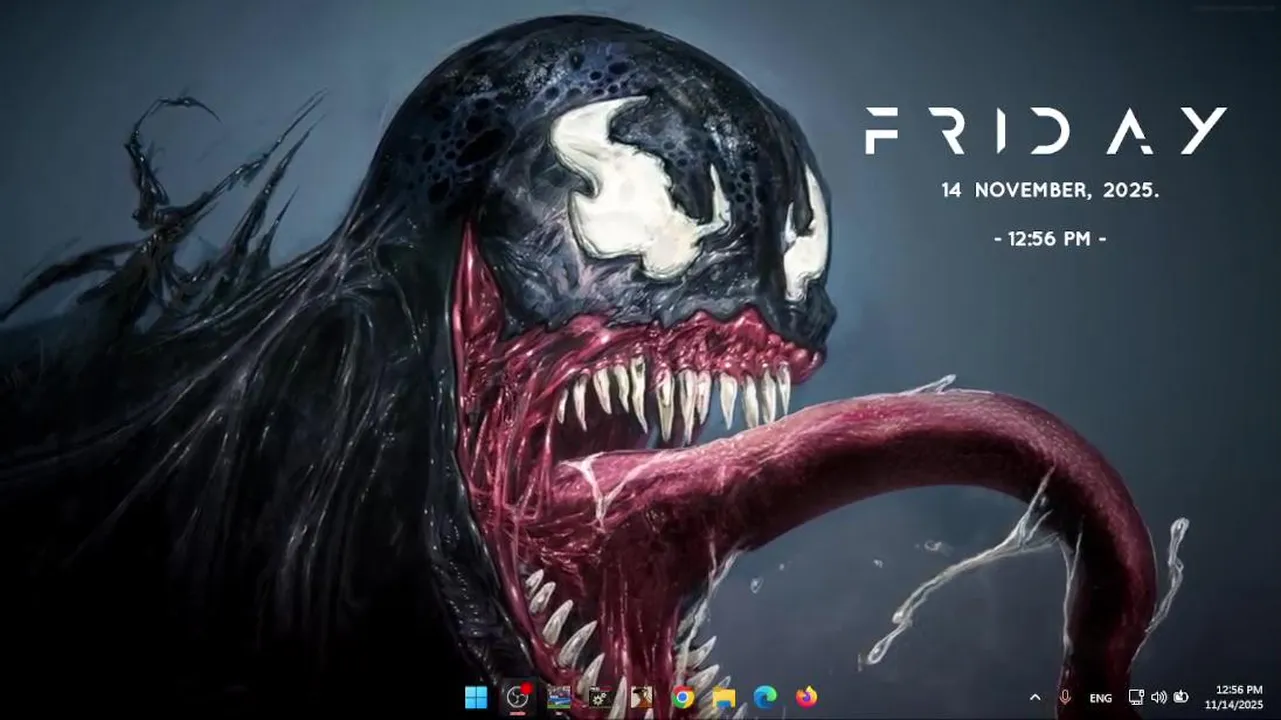Image resolution: width=1281 pixels, height=720 pixels.
Task: Expand the hidden system tray icons chevron
Action: pos(1035,697)
